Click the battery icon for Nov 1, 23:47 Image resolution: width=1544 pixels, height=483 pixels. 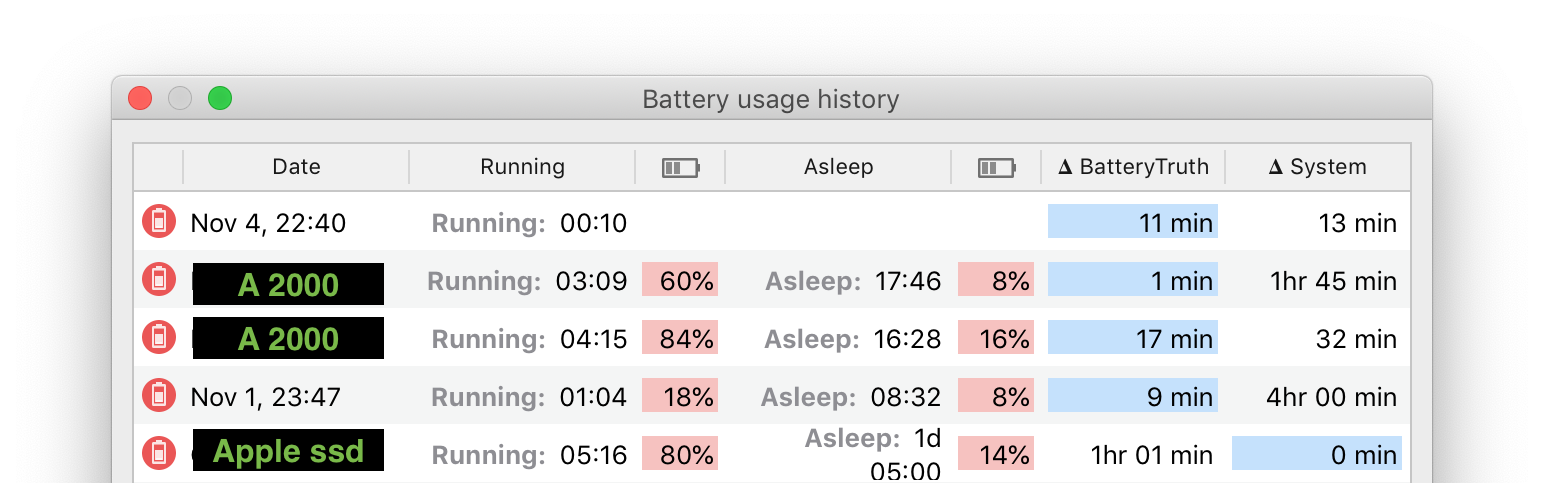pos(158,396)
